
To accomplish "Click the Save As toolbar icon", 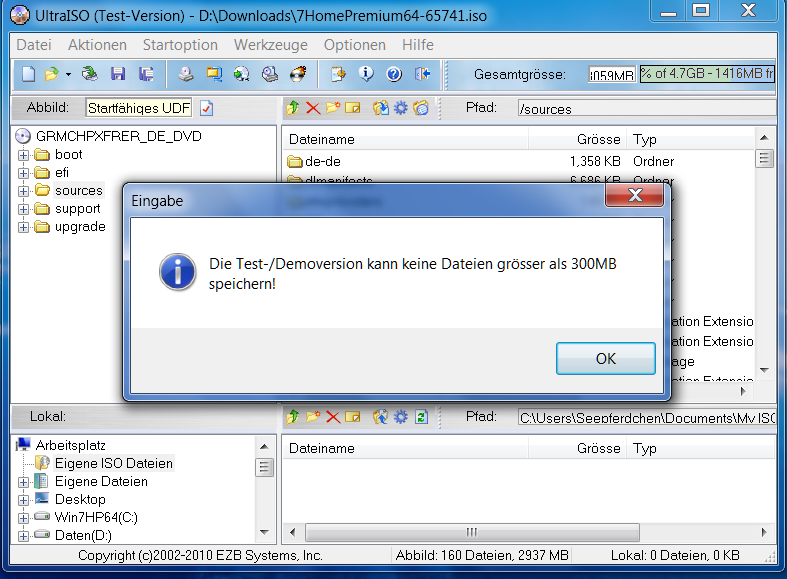I will tap(147, 74).
